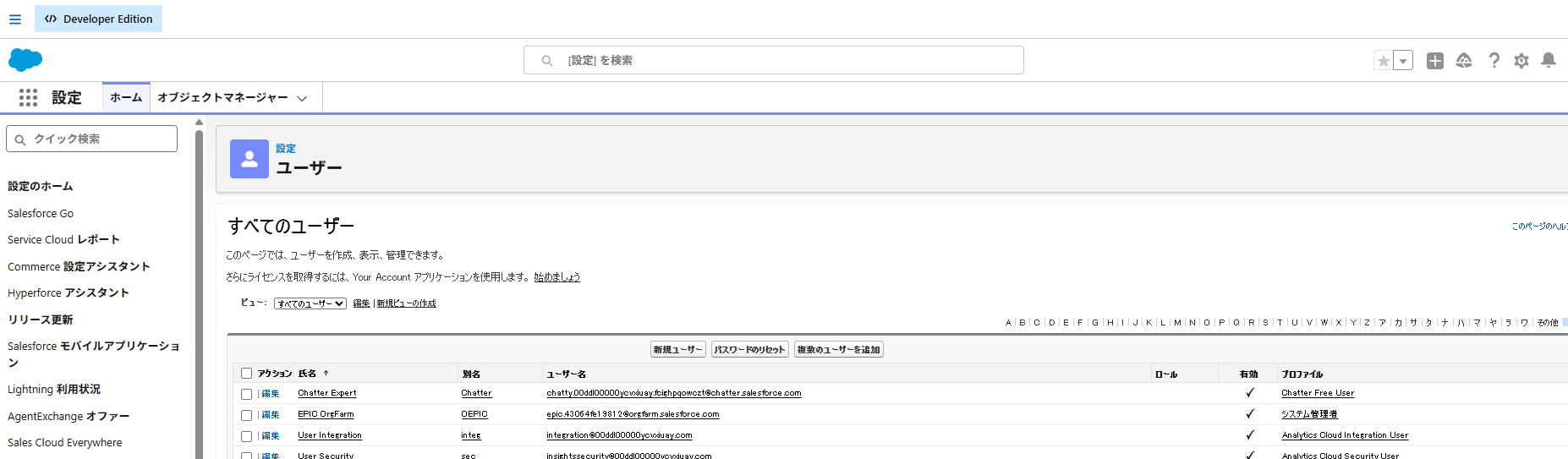Open Commerce 設定アシスタント in the sidebar

[79, 266]
